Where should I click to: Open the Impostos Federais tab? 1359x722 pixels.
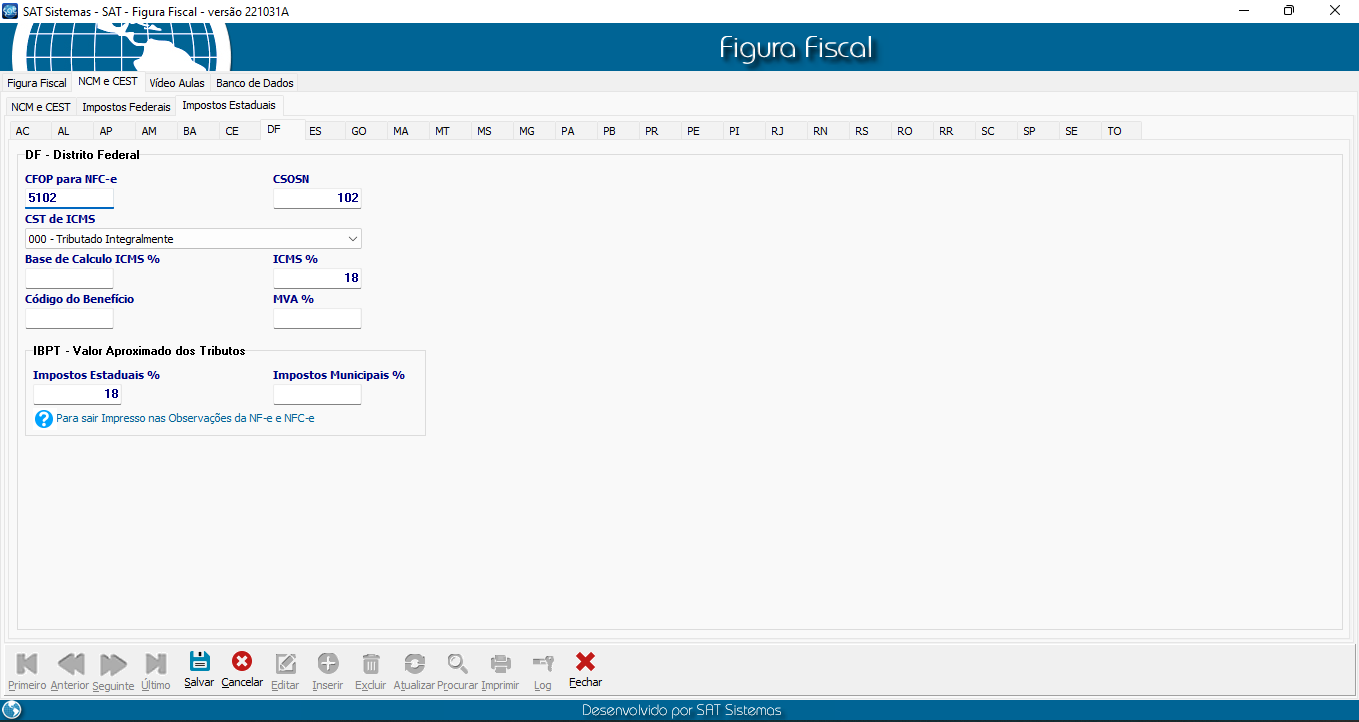tap(126, 106)
